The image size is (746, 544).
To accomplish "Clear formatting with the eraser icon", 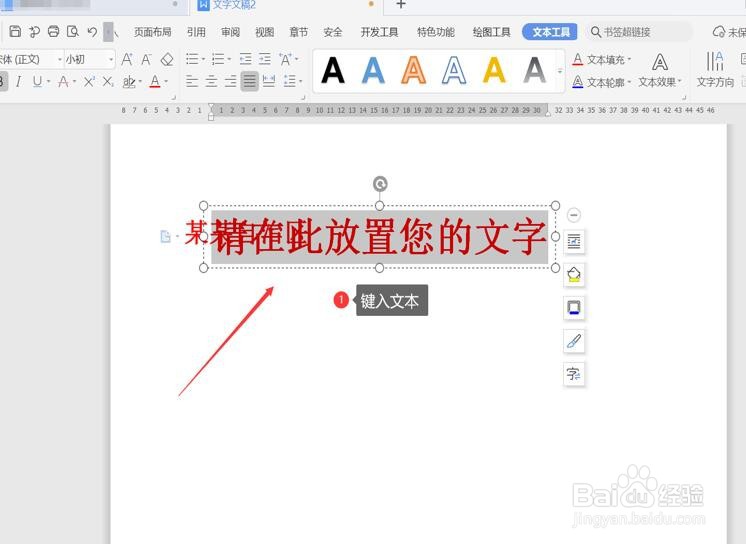I will click(167, 59).
